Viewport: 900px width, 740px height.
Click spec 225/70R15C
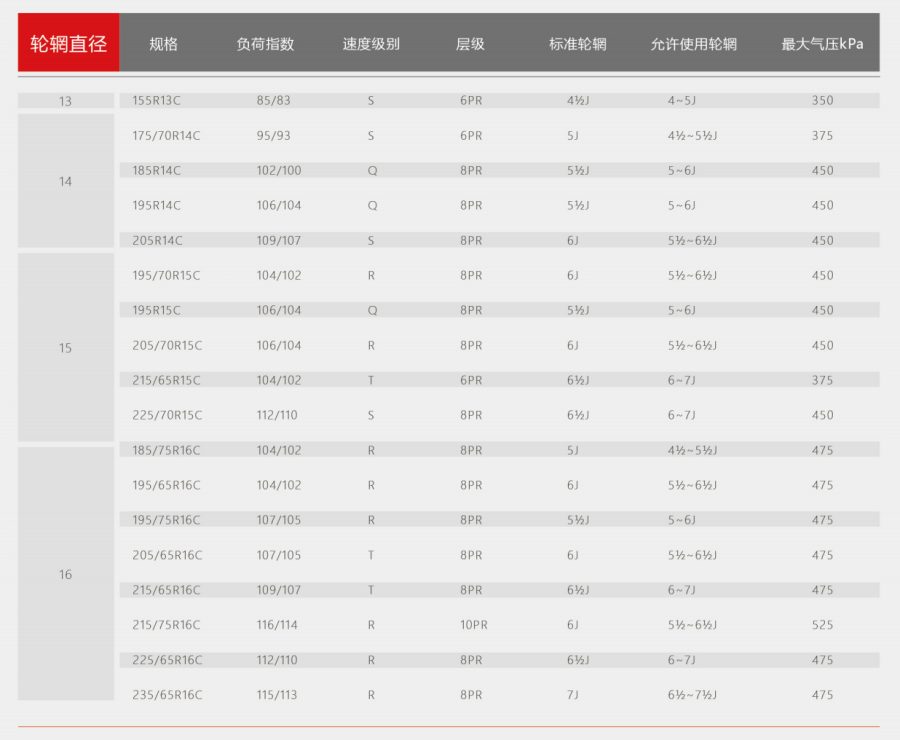click(x=167, y=415)
